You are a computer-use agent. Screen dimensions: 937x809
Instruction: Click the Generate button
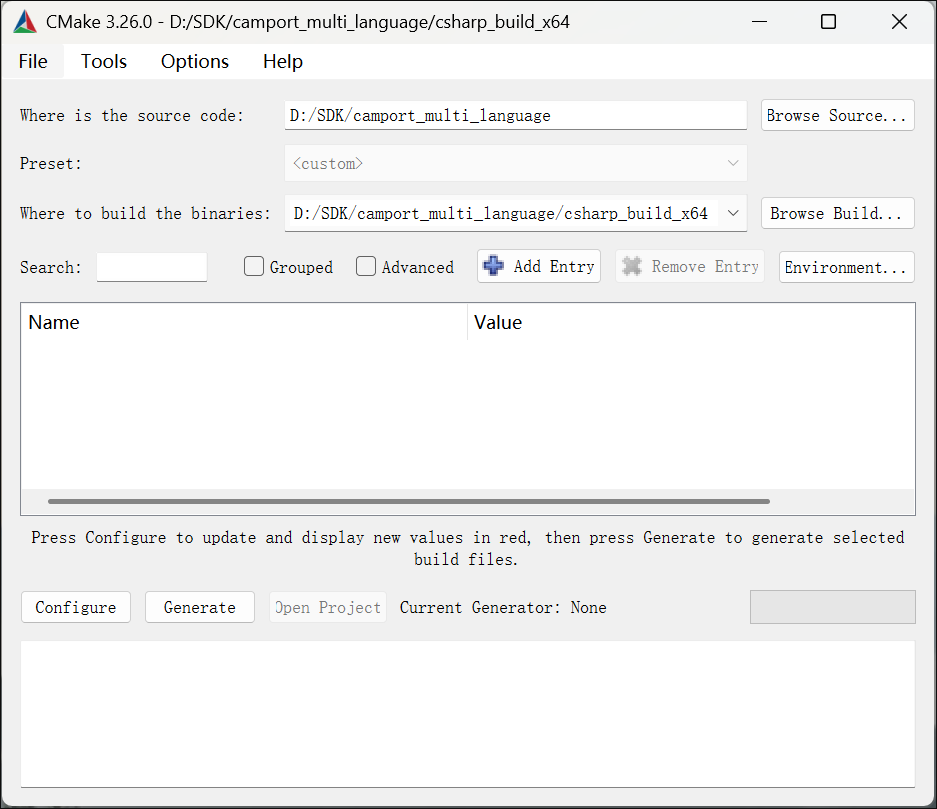(200, 607)
